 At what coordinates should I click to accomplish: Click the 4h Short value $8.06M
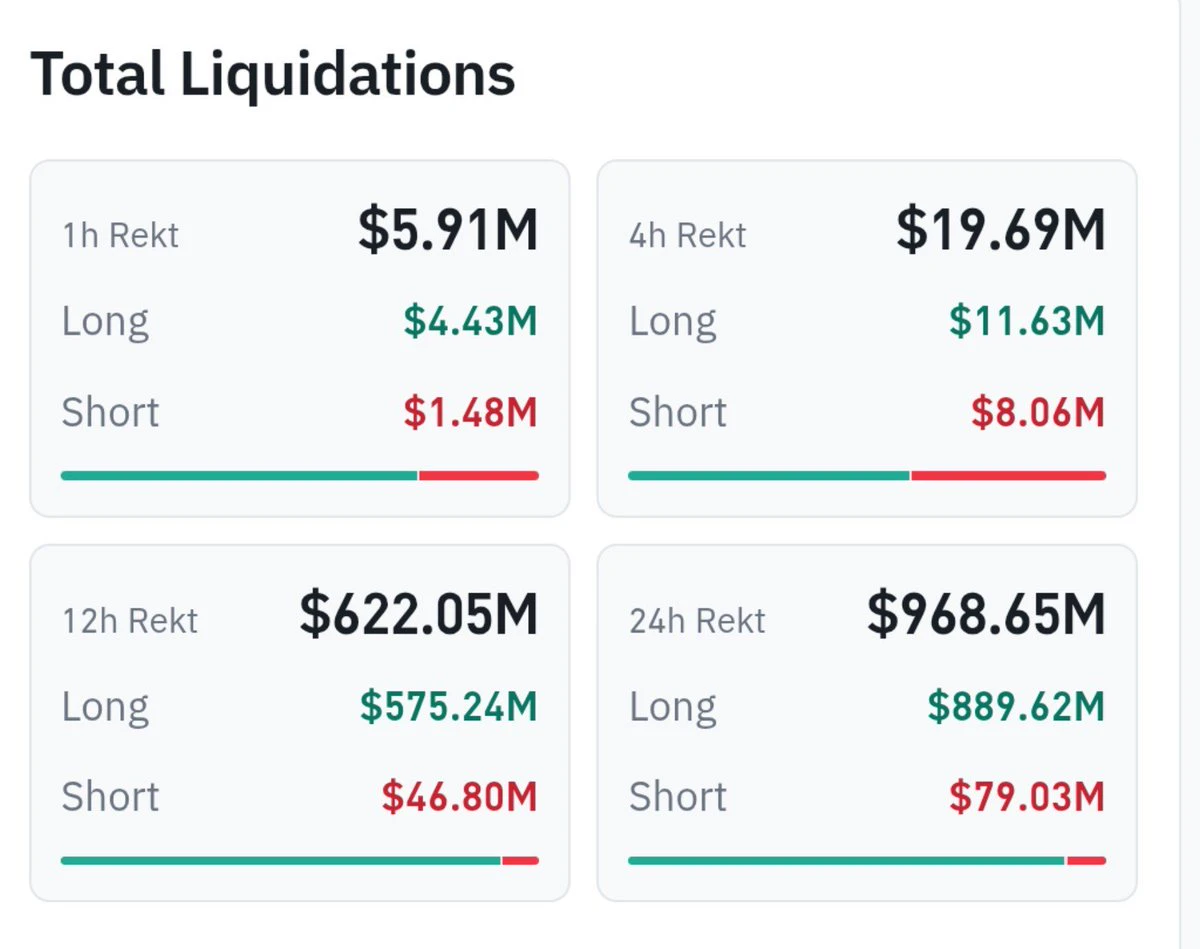pos(1038,413)
